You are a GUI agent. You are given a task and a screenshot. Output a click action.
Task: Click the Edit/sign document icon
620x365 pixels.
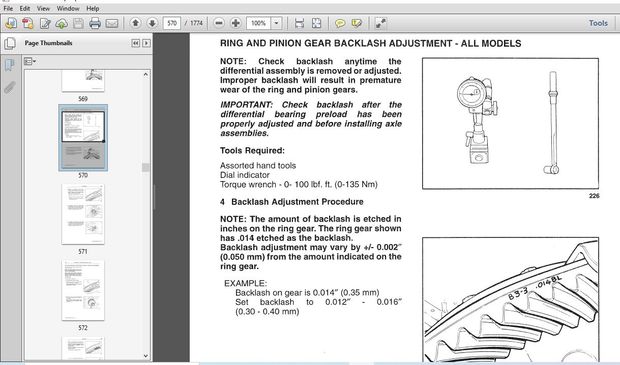tap(45, 23)
